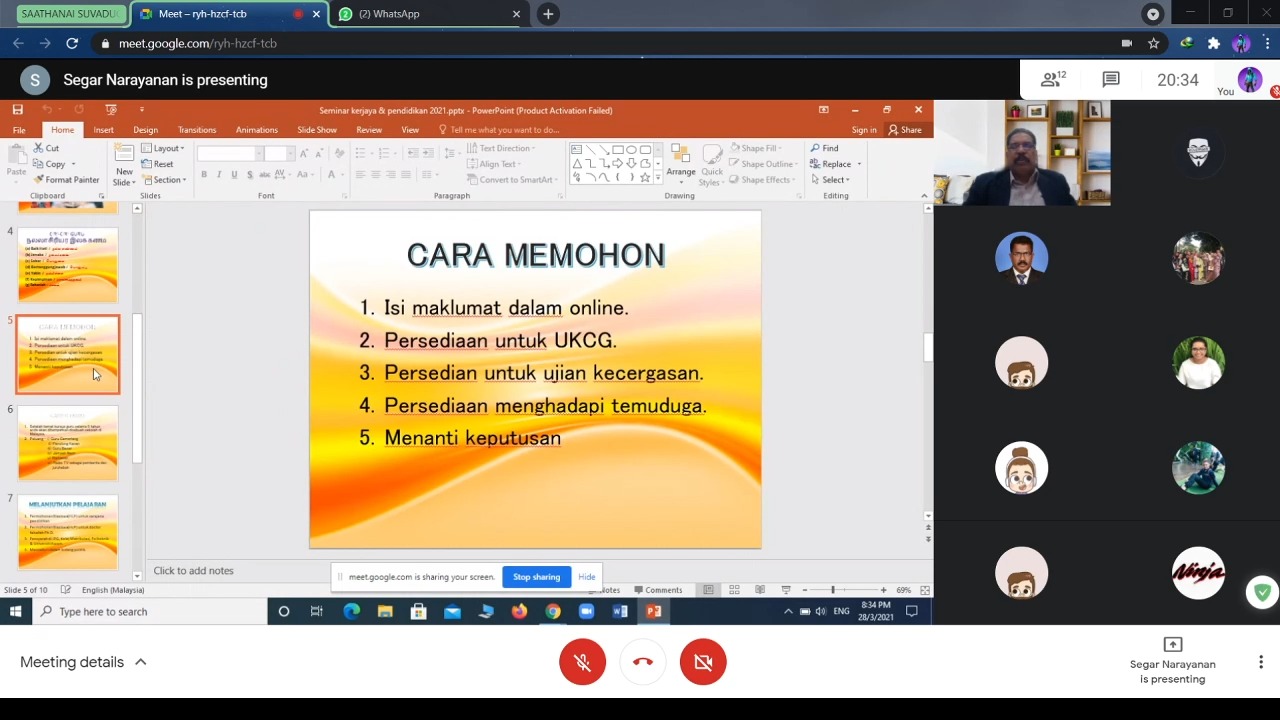Open Windows Start menu

pyautogui.click(x=16, y=611)
